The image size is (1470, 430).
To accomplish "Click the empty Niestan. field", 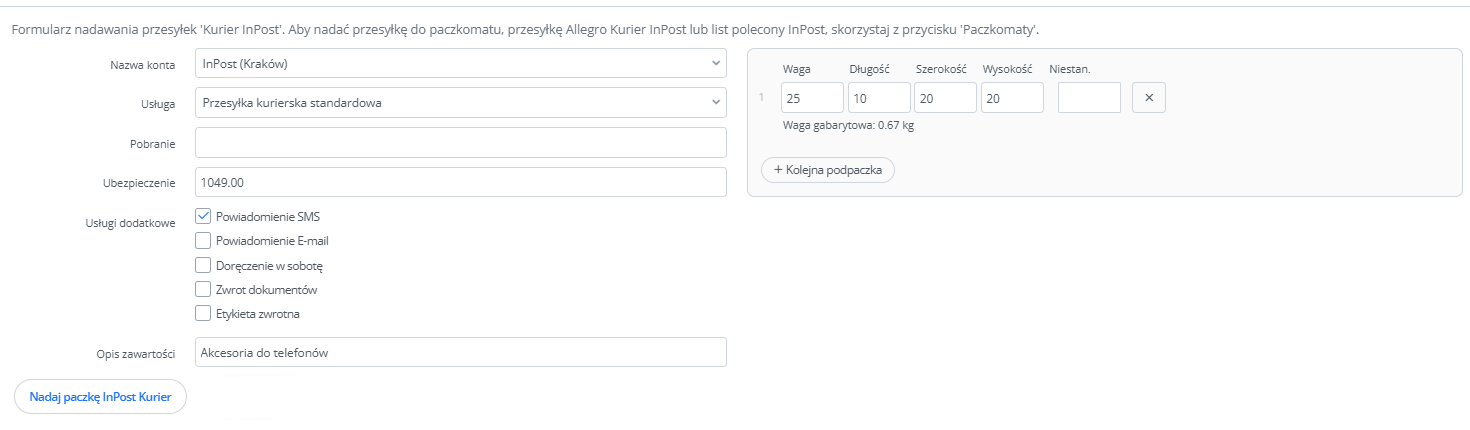I will pyautogui.click(x=1089, y=98).
